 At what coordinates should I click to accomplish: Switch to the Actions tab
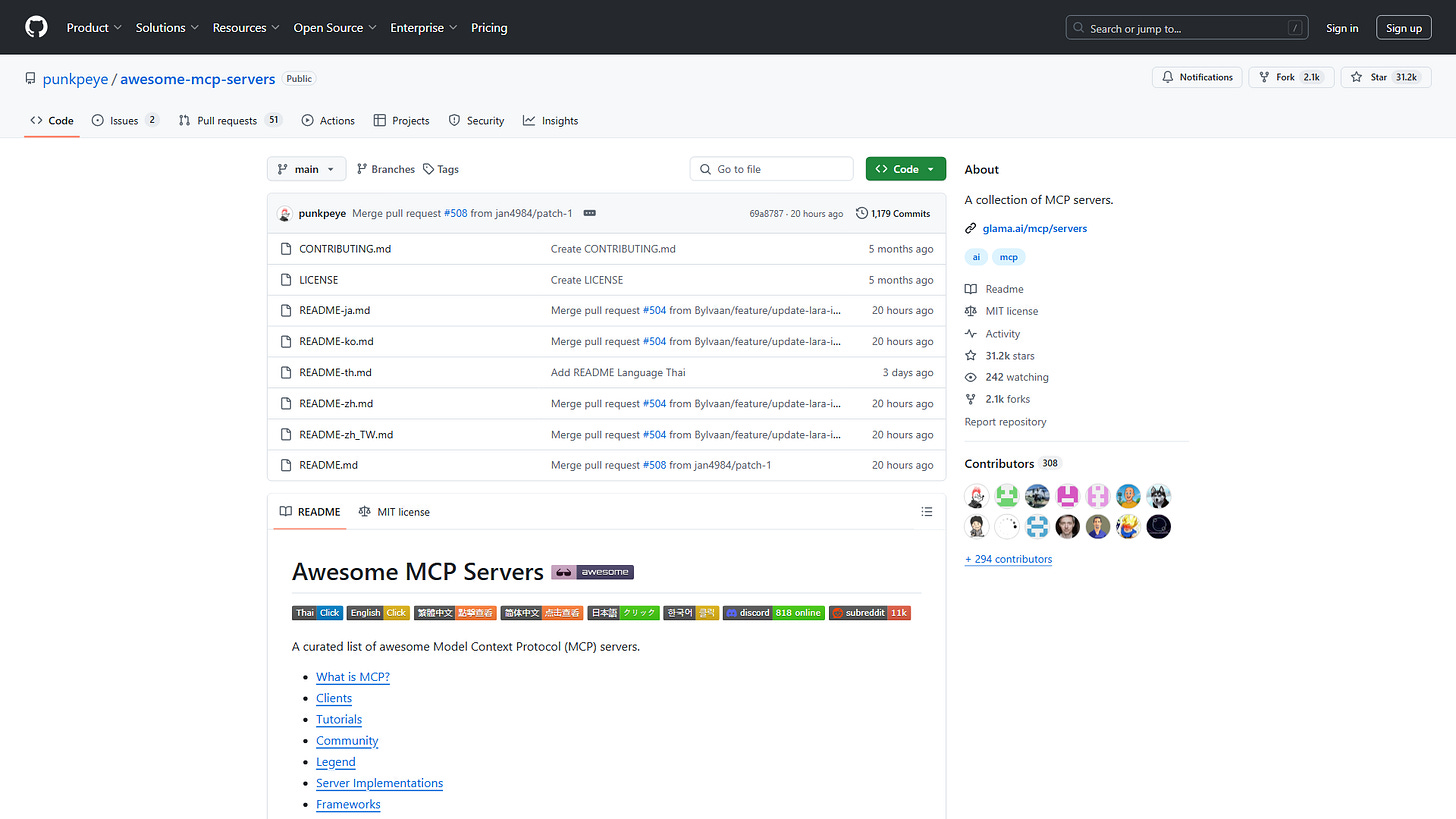[x=328, y=120]
